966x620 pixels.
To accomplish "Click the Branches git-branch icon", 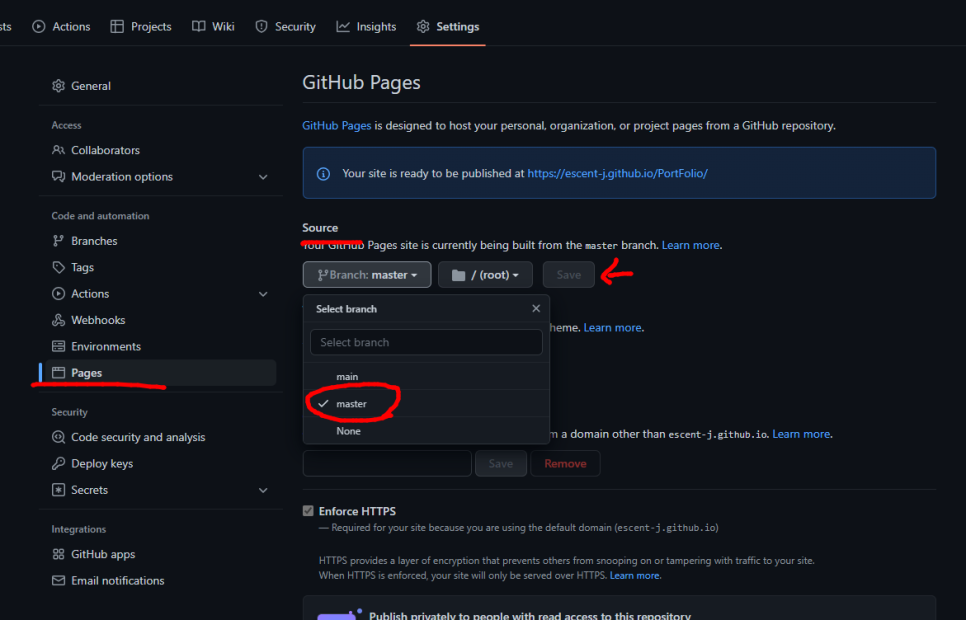I will 59,240.
